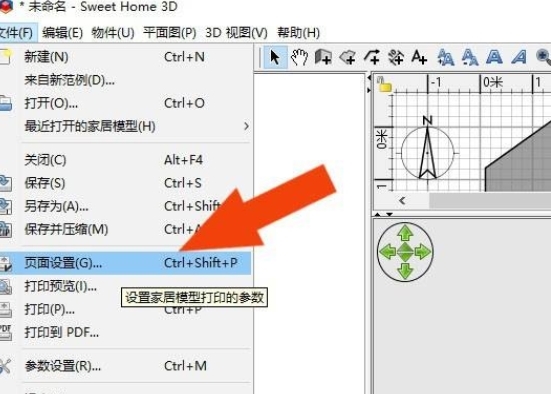The height and width of the screenshot is (394, 551).
Task: Open the 物件(U) menu
Action: (x=113, y=33)
